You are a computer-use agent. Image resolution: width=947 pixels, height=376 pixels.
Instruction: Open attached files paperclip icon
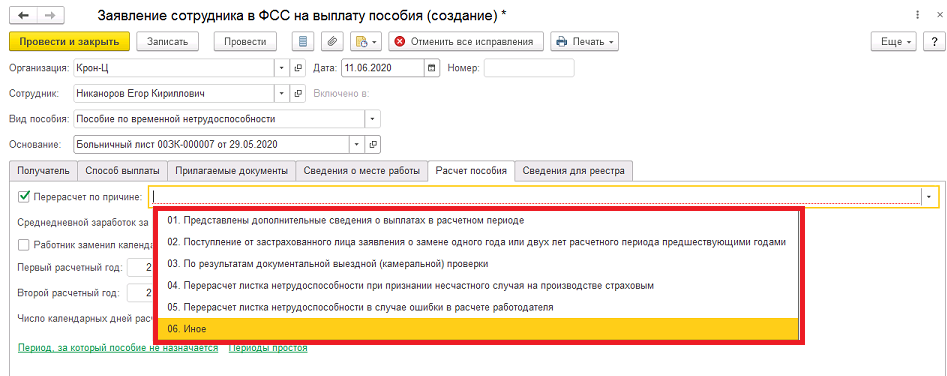[x=332, y=42]
